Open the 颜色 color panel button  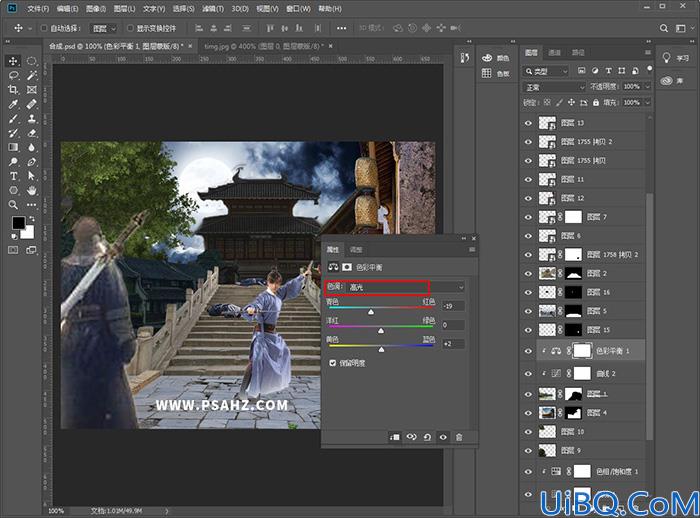click(x=496, y=58)
